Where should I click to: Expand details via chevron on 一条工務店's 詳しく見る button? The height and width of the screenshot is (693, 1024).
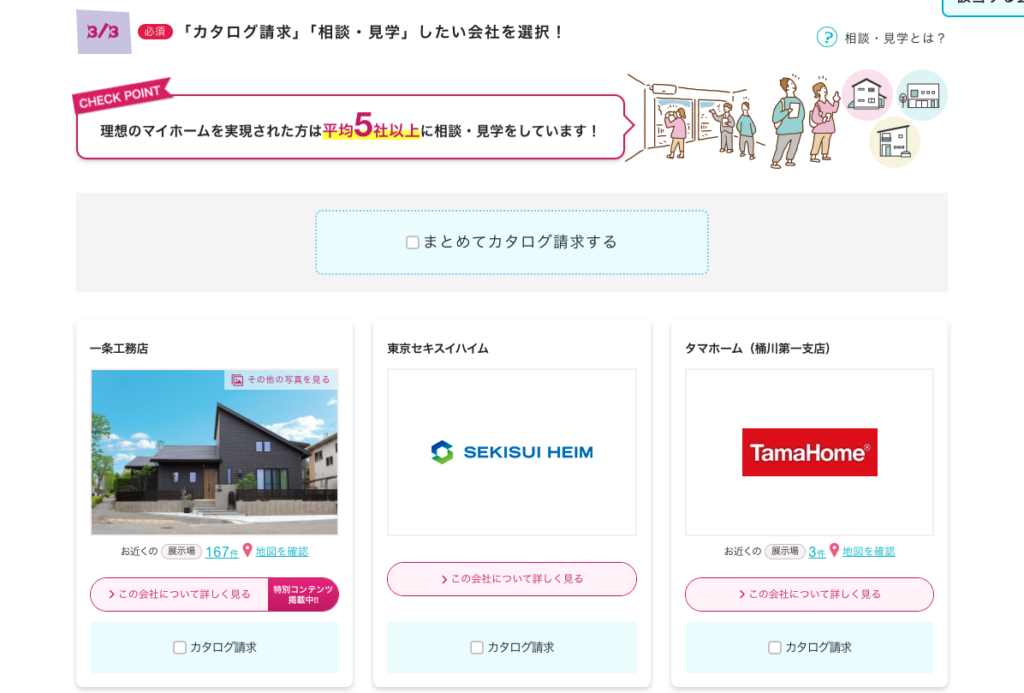pos(112,594)
